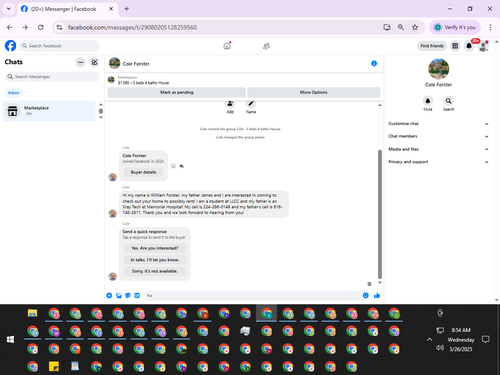Click the conversation vertical scrollbar
Image resolution: width=500 pixels, height=375 pixels.
(x=380, y=214)
